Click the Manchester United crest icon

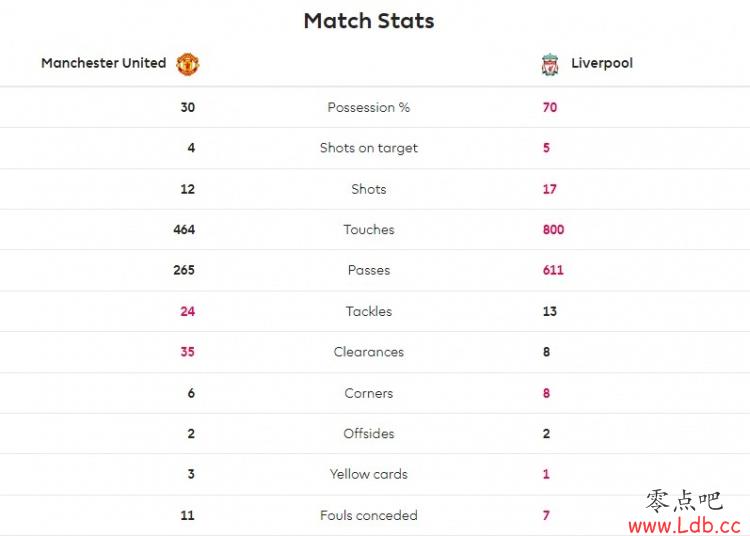188,64
